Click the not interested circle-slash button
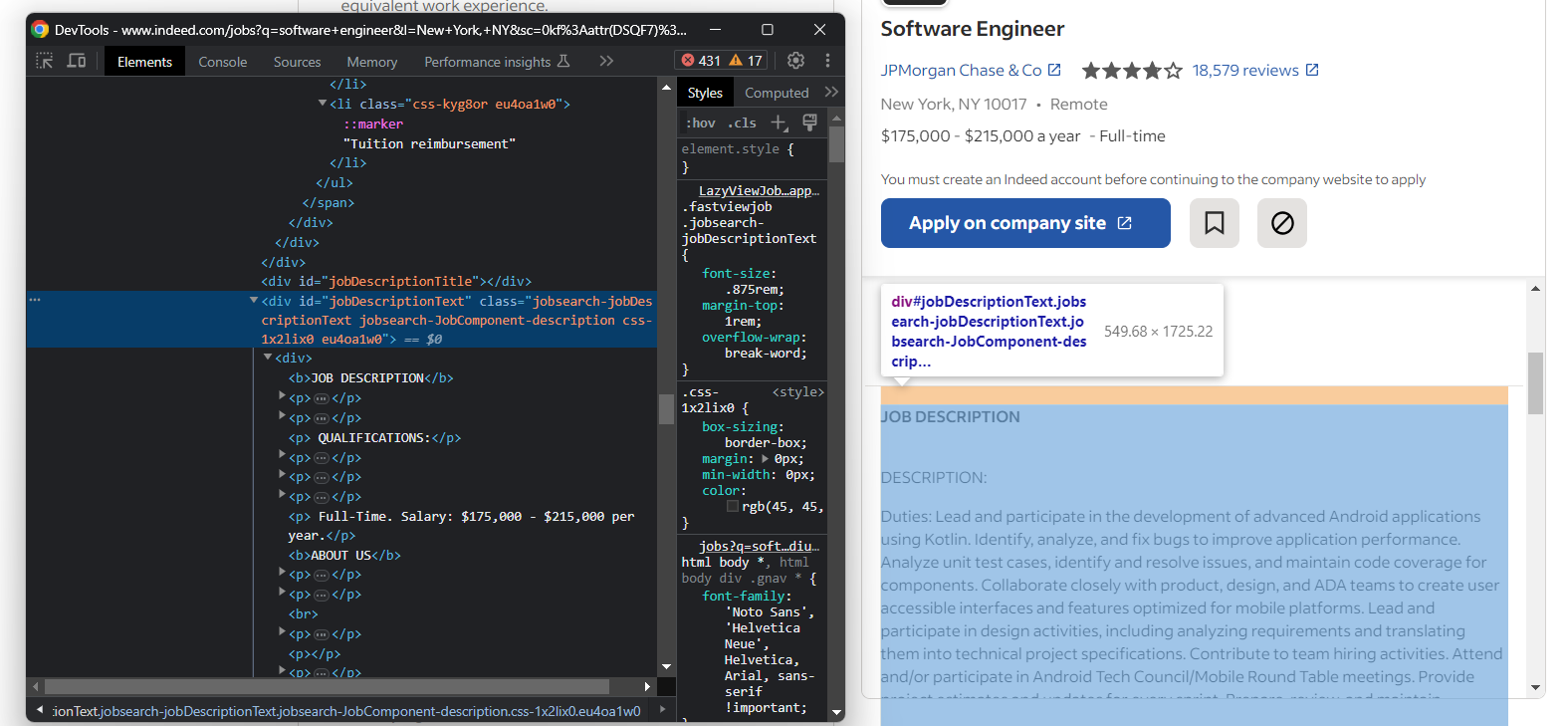Image resolution: width=1568 pixels, height=726 pixels. [x=1282, y=223]
